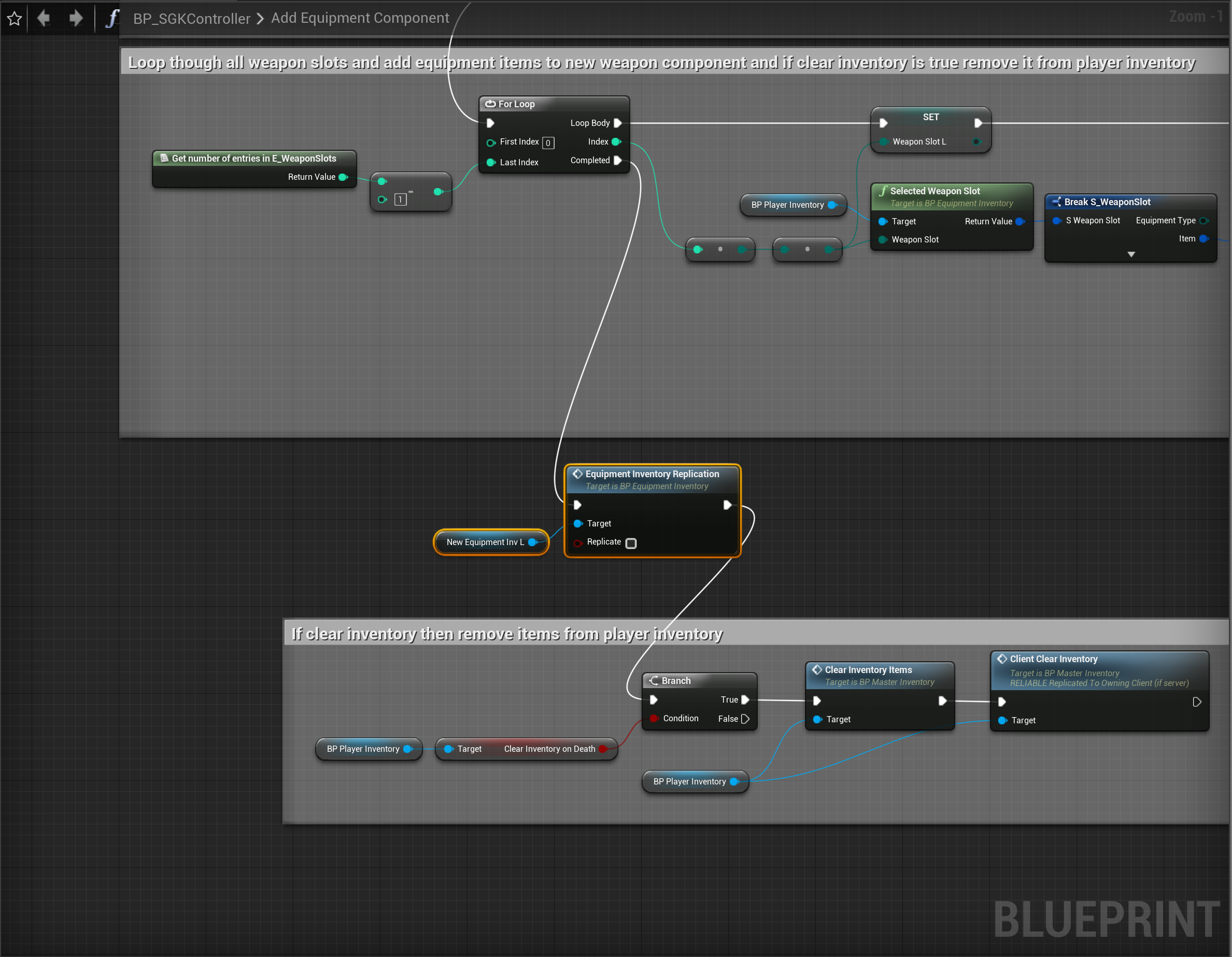Expand the Break S_WeaponSlot node pins

click(1131, 254)
